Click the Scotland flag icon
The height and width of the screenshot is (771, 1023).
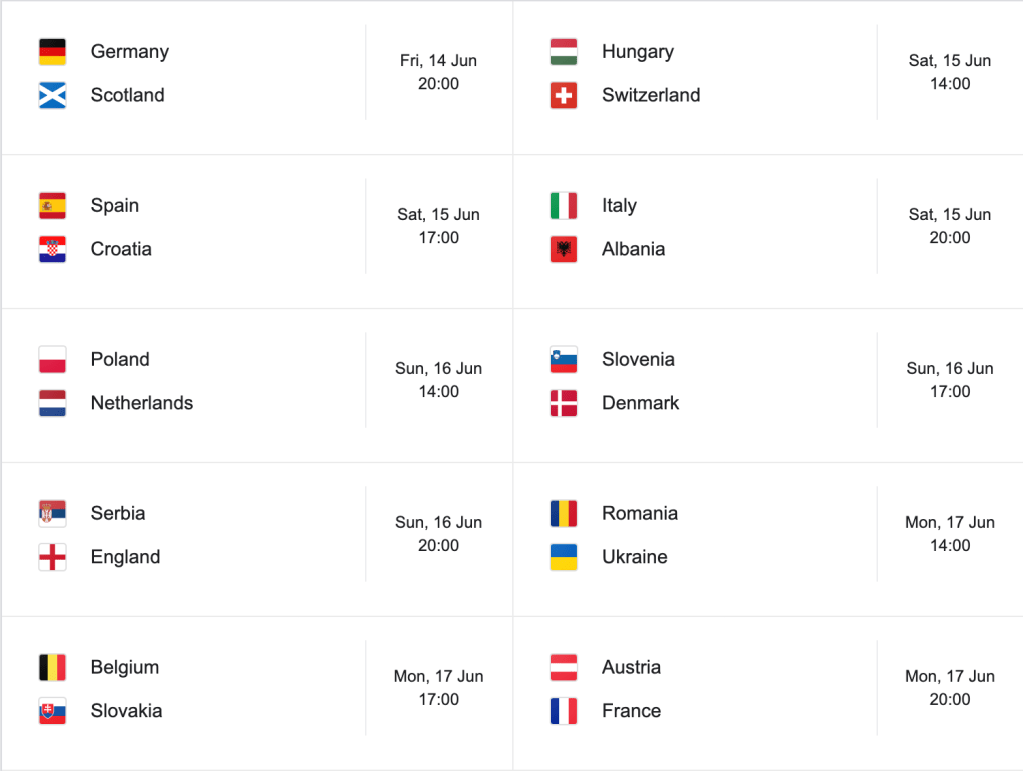[x=52, y=96]
